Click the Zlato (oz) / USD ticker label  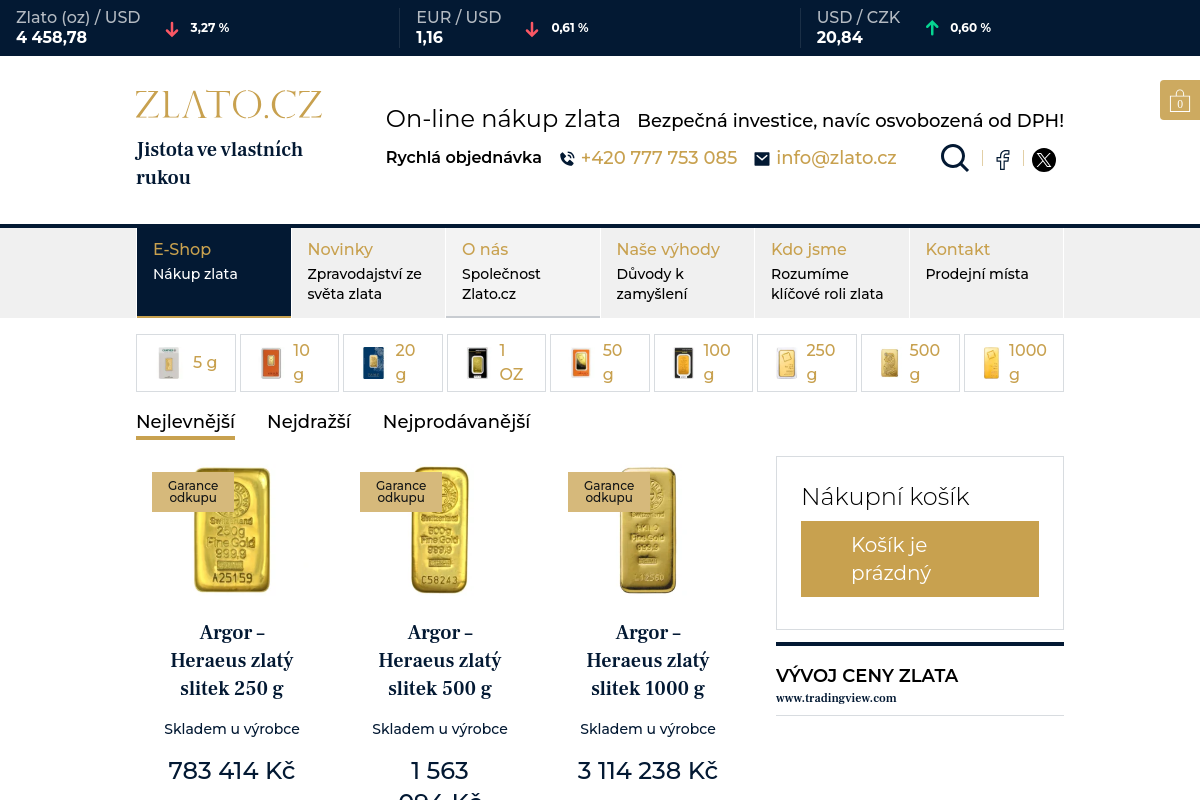point(78,17)
